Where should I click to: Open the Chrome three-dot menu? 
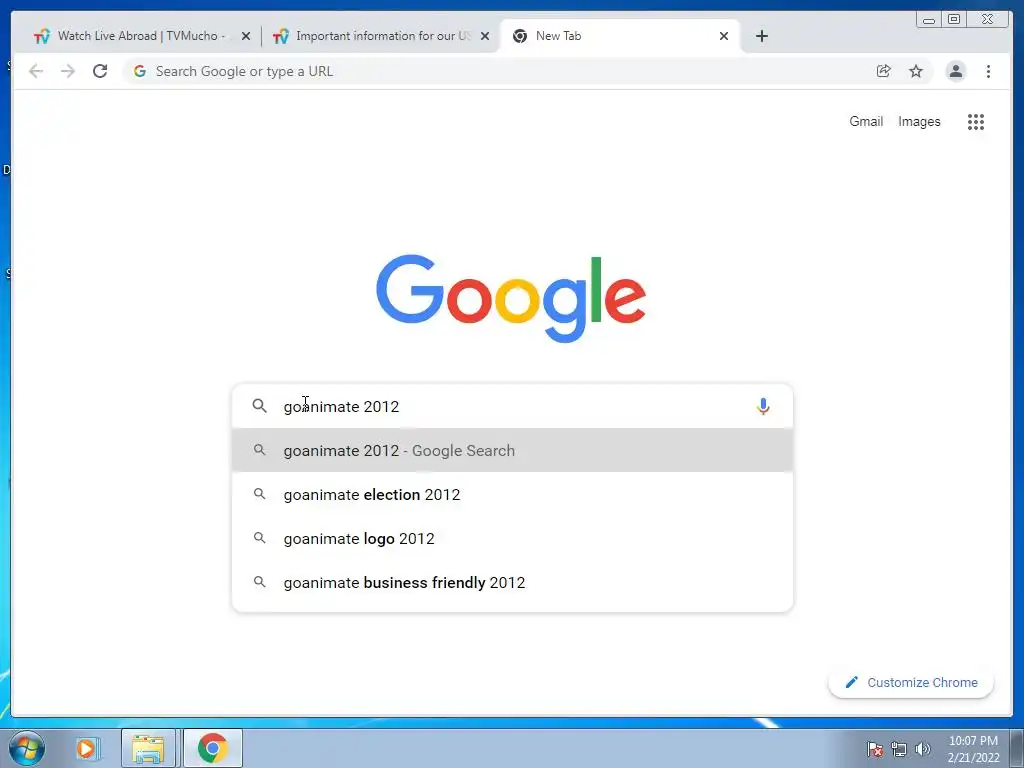pos(988,71)
